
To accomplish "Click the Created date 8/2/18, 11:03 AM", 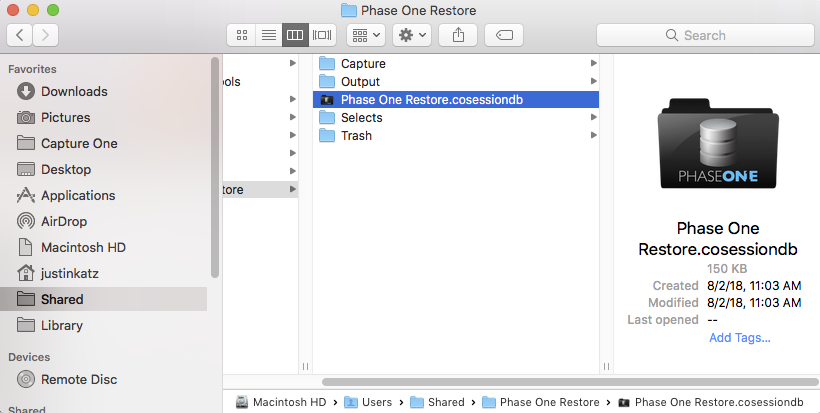I will (x=754, y=286).
